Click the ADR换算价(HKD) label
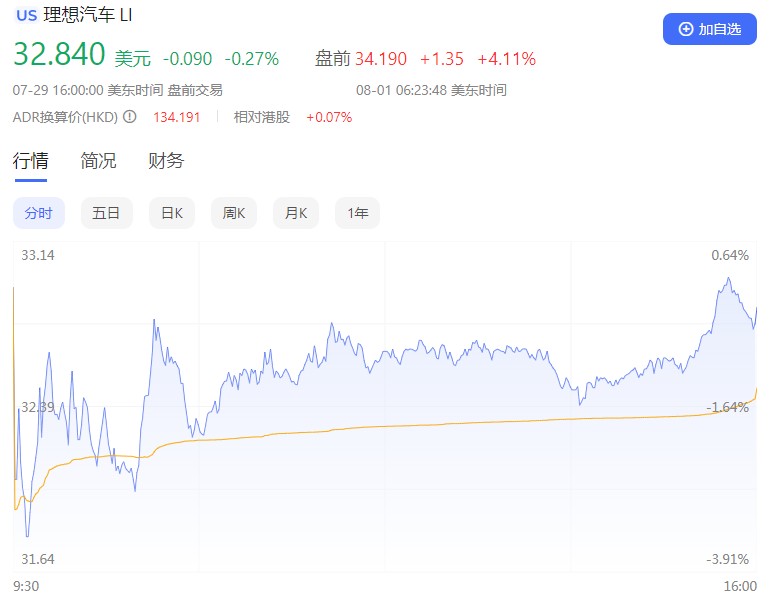This screenshot has width=777, height=602. [x=65, y=117]
